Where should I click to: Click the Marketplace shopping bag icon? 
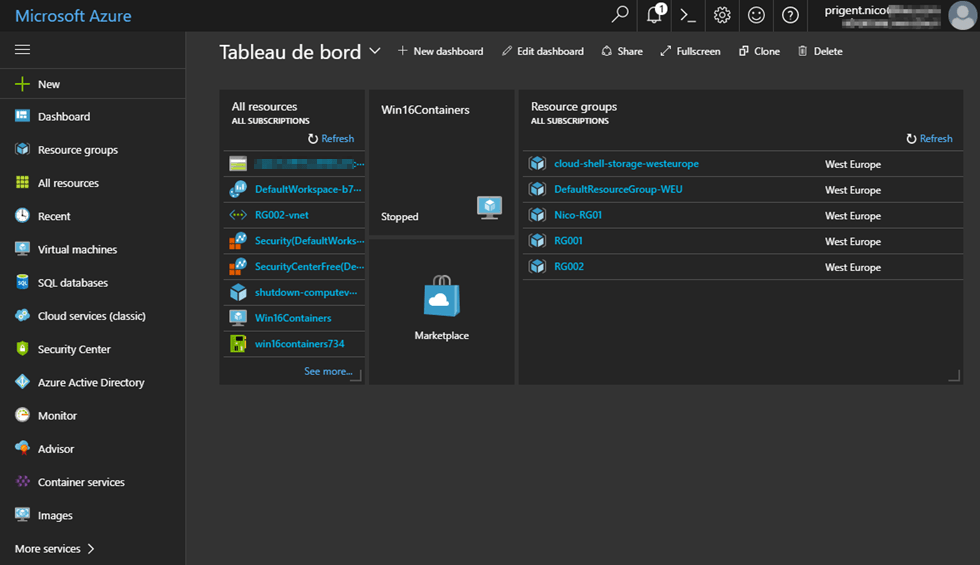click(x=442, y=296)
